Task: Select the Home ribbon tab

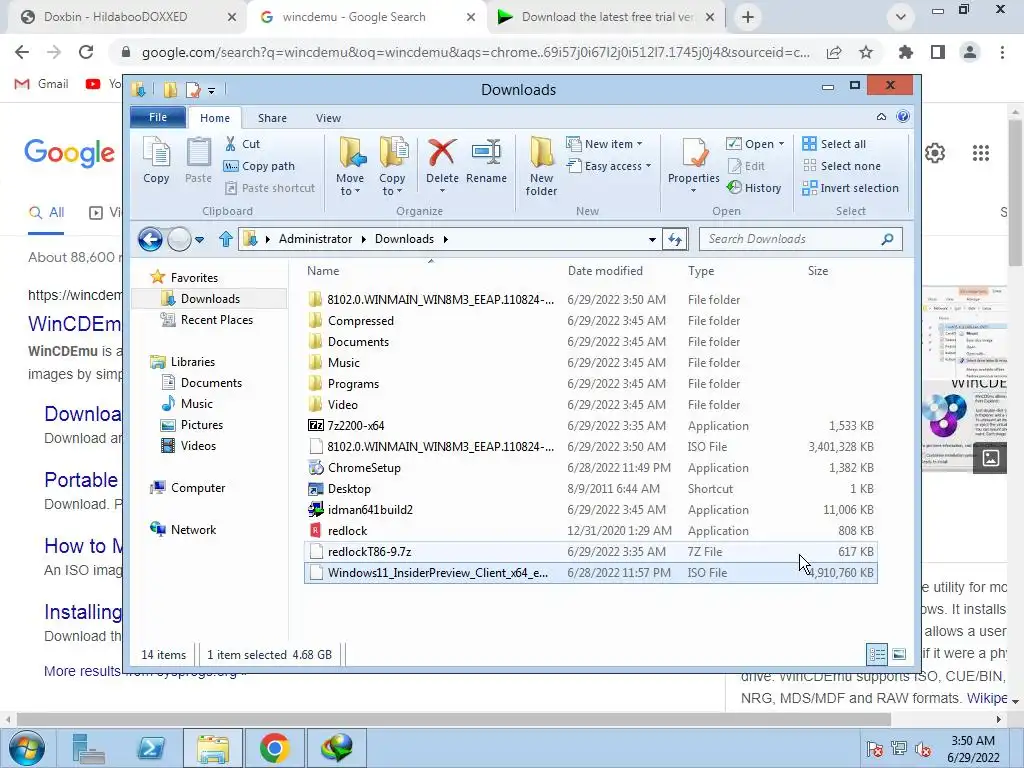Action: (215, 118)
